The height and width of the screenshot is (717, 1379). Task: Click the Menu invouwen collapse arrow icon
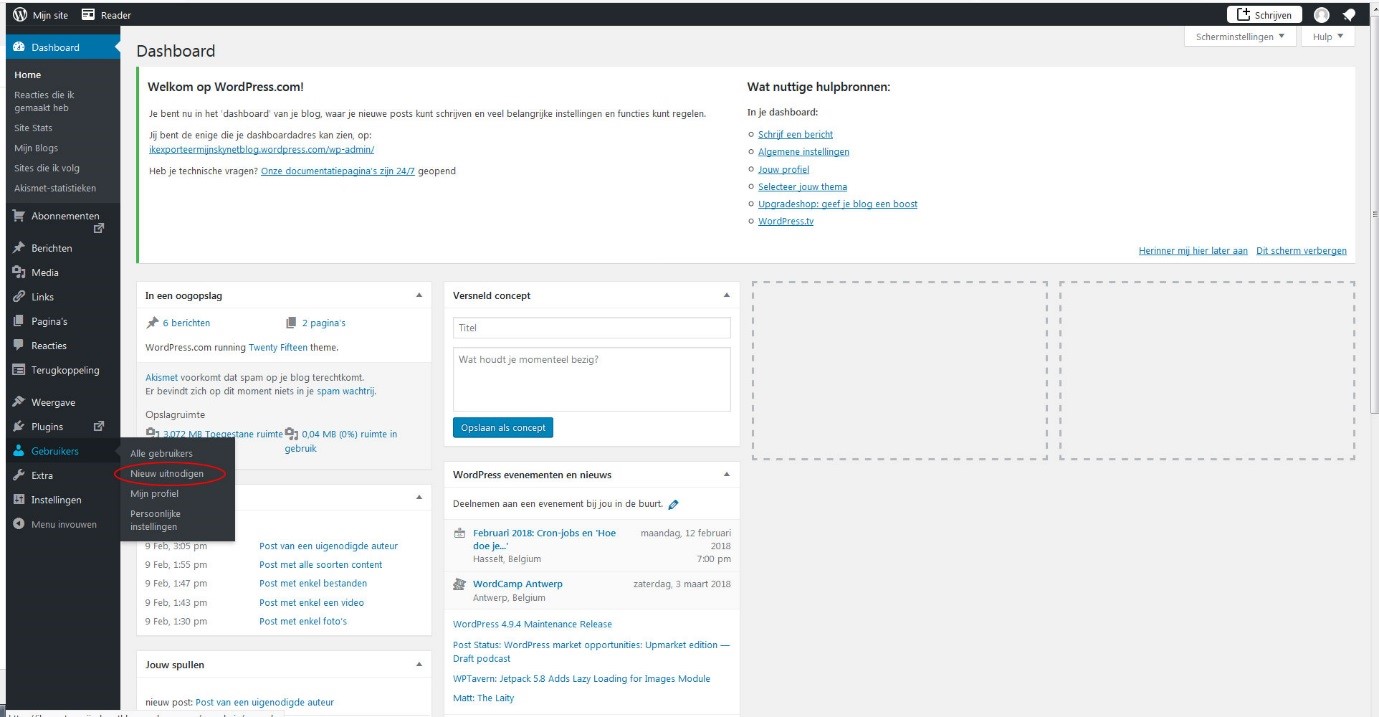pyautogui.click(x=19, y=524)
